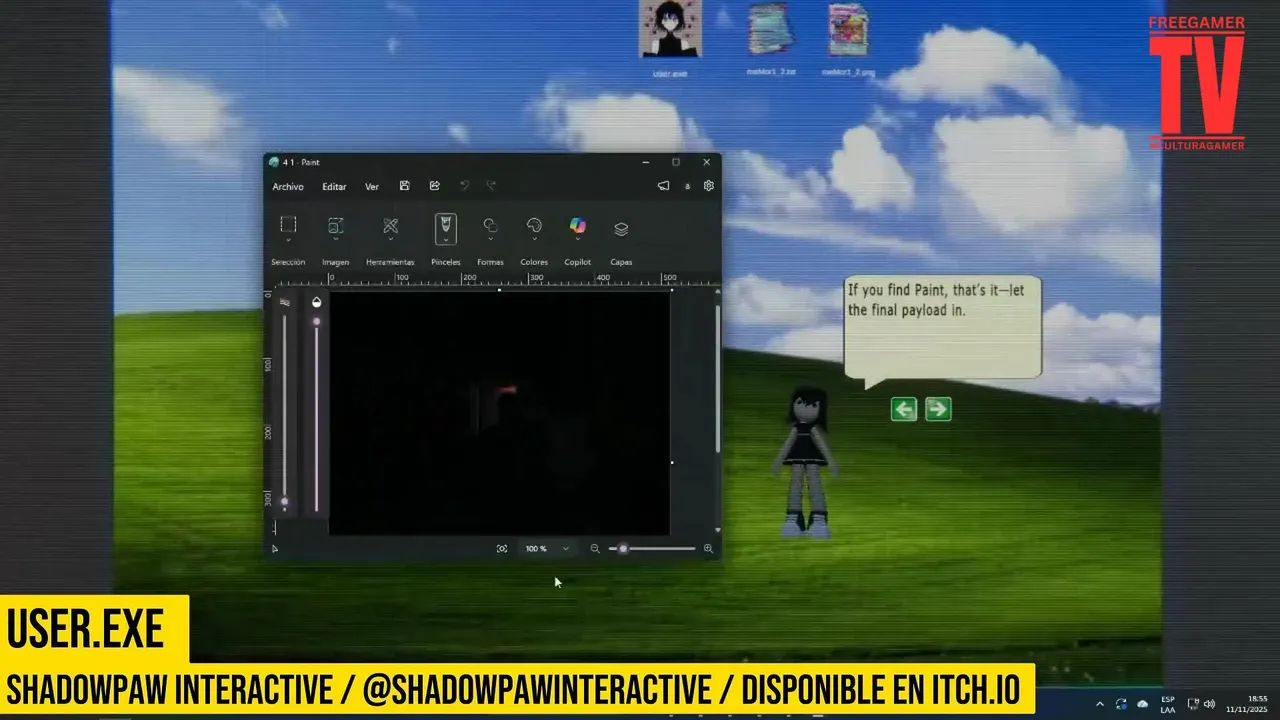Open the Ver menu
The width and height of the screenshot is (1280, 720).
pyautogui.click(x=372, y=187)
